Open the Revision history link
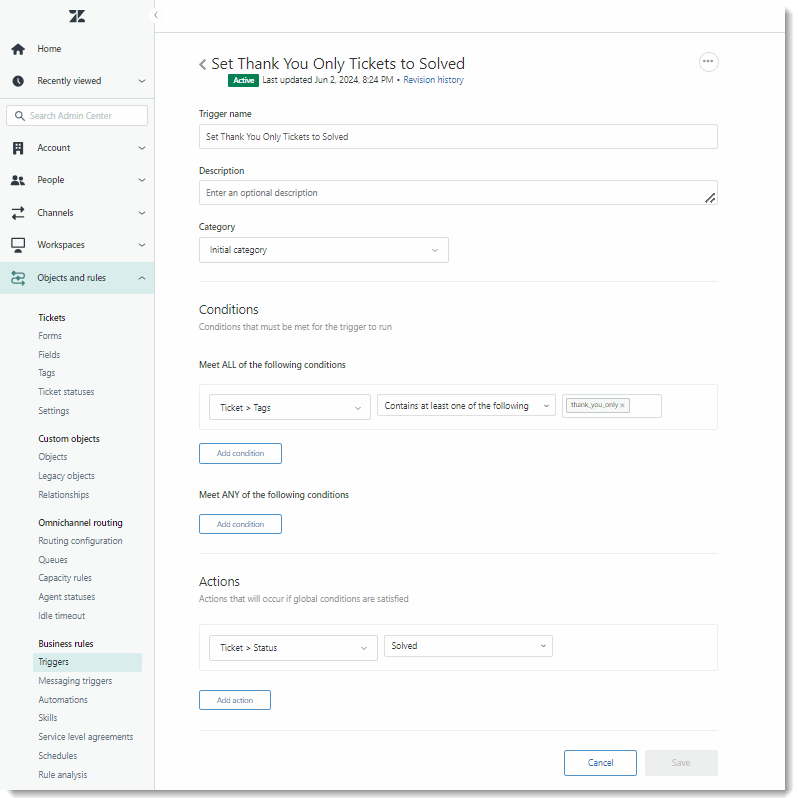Screen dimensions: 798x798 click(433, 80)
